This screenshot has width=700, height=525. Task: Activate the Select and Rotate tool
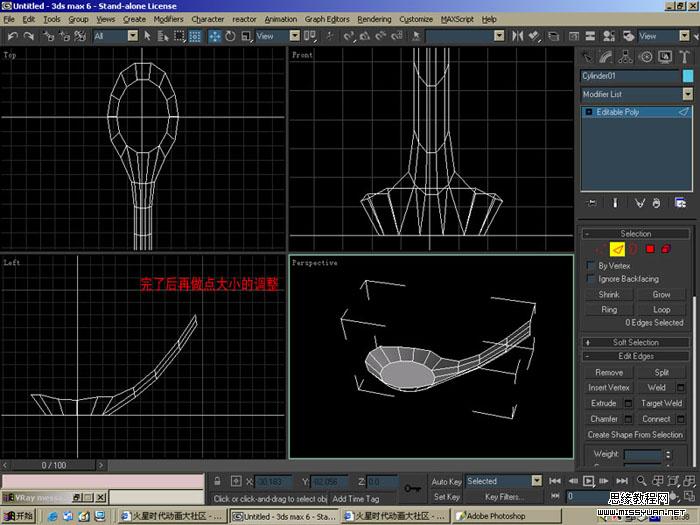[230, 36]
